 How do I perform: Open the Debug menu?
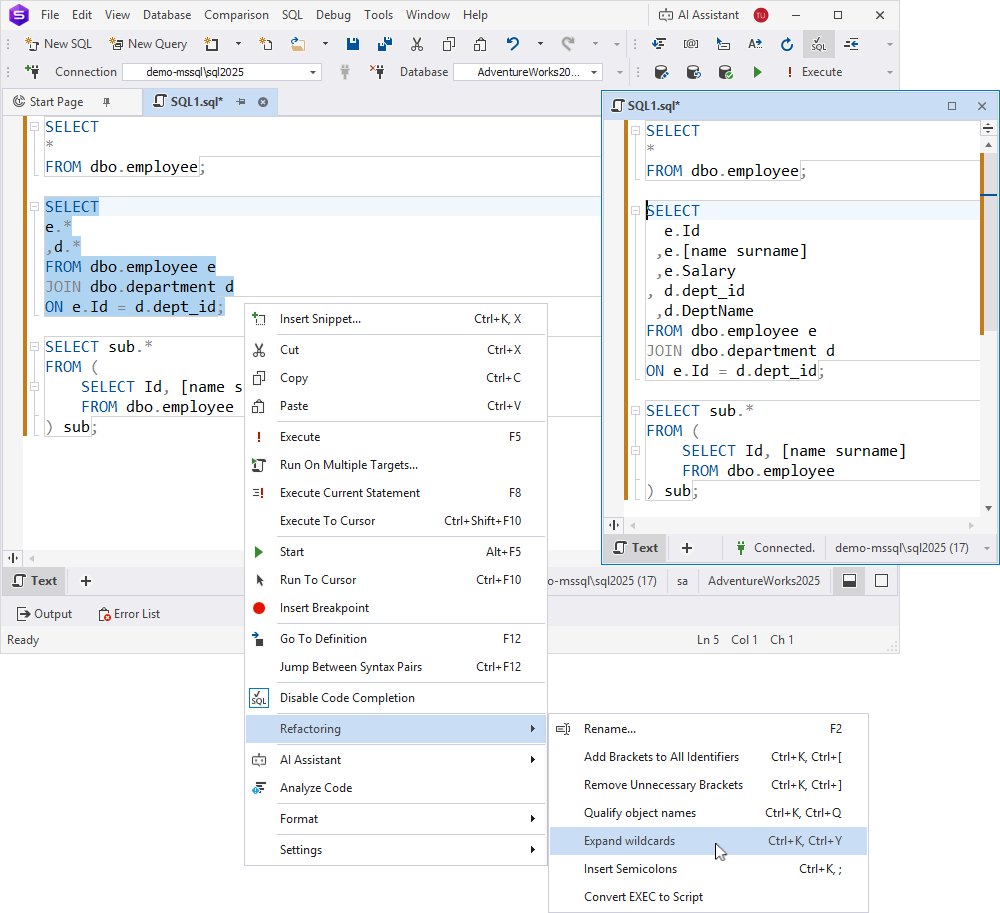pos(334,15)
